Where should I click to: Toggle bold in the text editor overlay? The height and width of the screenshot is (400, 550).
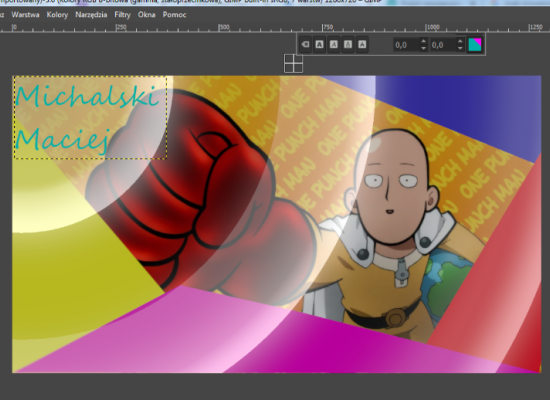point(319,45)
